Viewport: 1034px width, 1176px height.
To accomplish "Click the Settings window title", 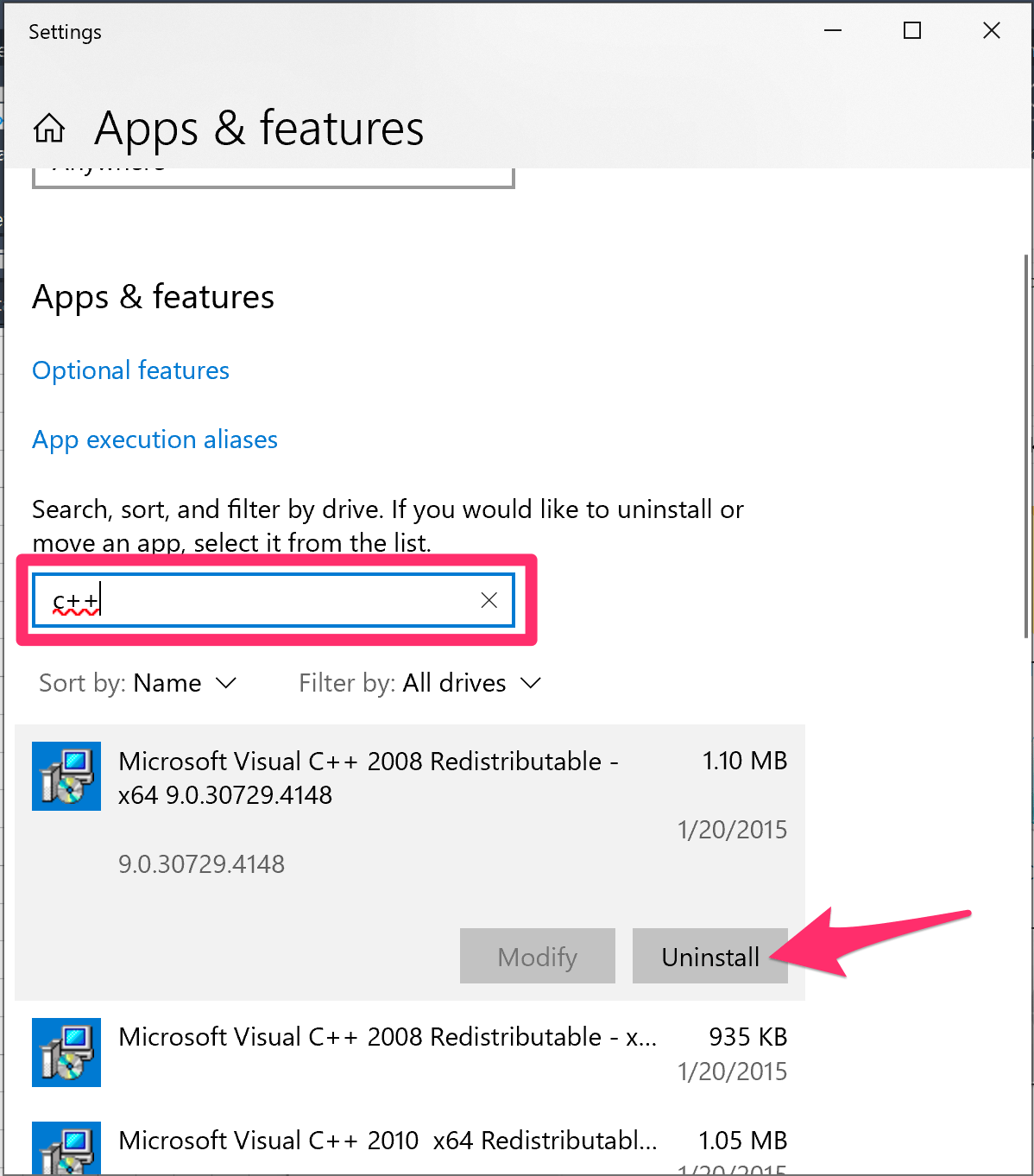I will 64,31.
